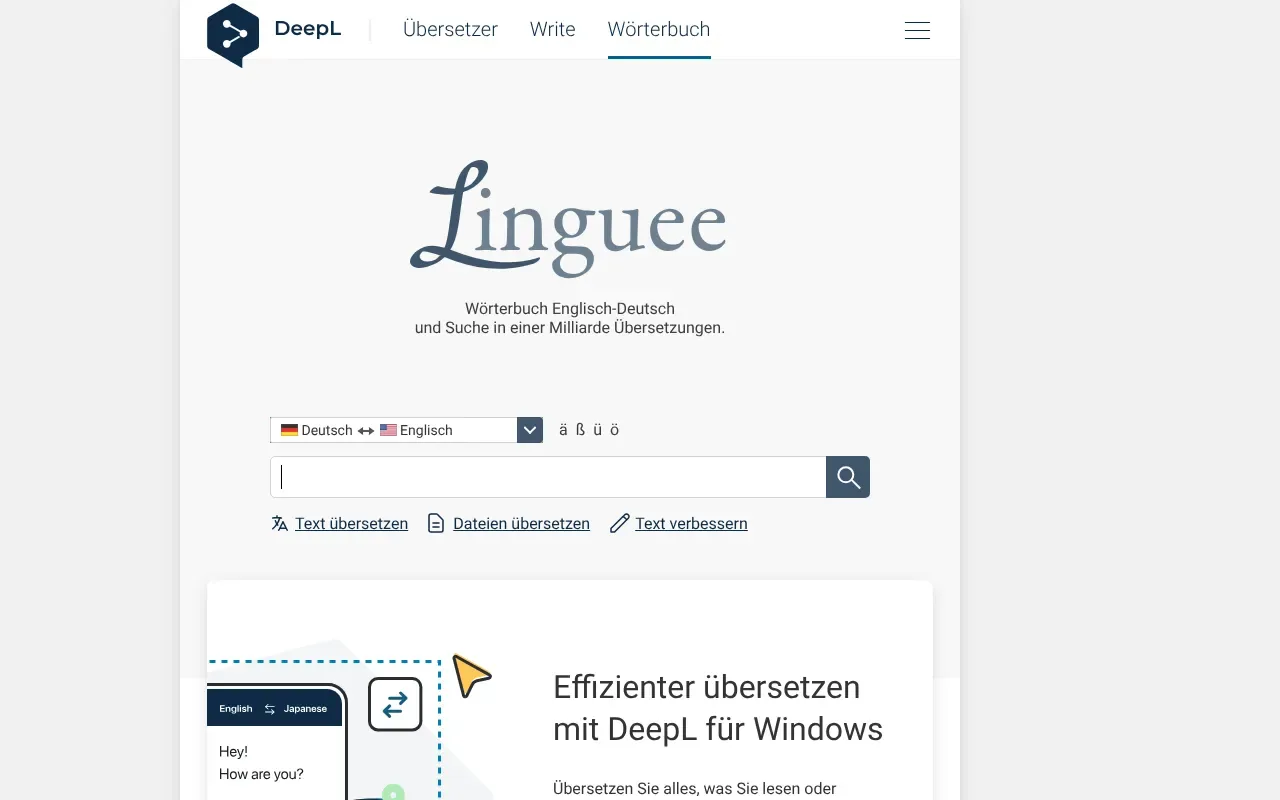Click the American flag next to Englisch
The width and height of the screenshot is (1280, 800).
point(389,430)
